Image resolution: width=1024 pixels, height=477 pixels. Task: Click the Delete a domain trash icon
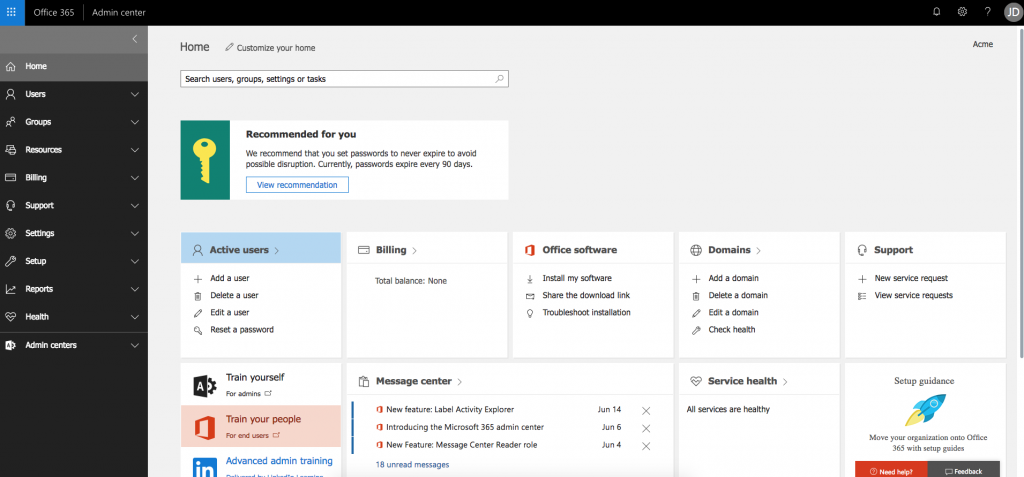pyautogui.click(x=696, y=295)
